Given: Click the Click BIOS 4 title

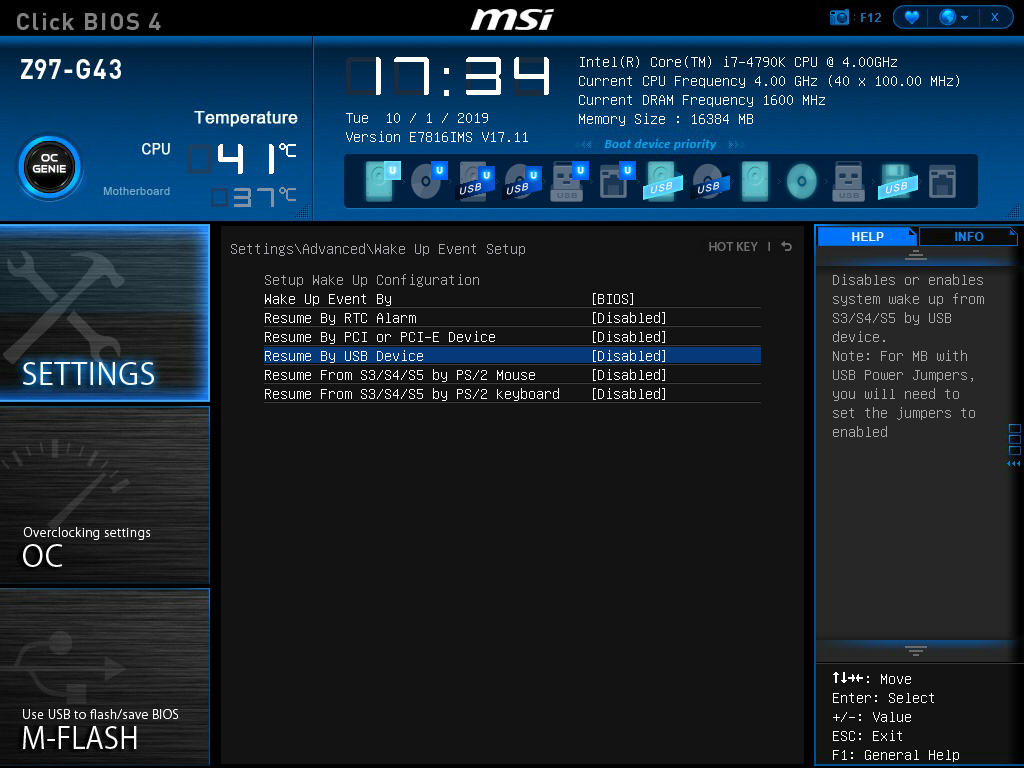Looking at the screenshot, I should [88, 22].
